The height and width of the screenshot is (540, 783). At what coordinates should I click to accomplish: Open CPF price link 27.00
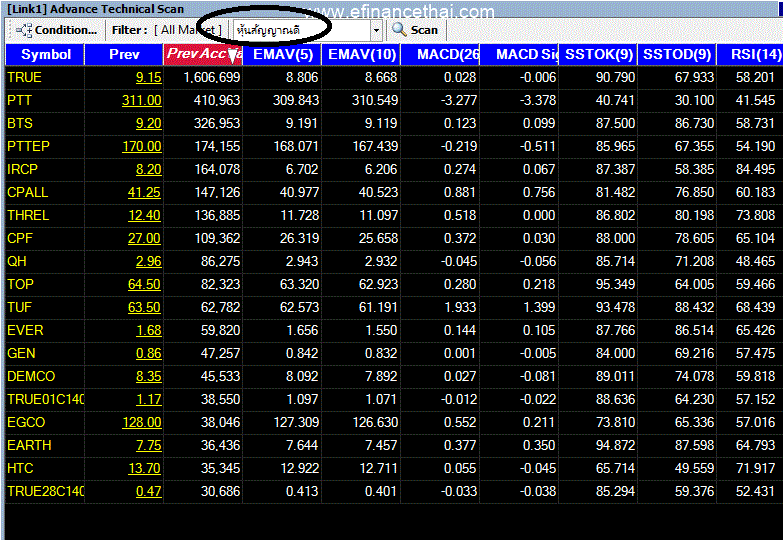point(144,239)
